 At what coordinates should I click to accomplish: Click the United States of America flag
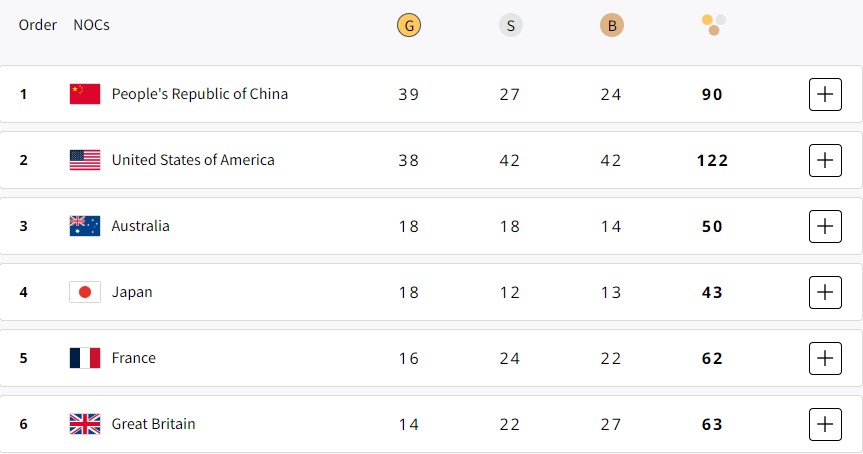(85, 160)
